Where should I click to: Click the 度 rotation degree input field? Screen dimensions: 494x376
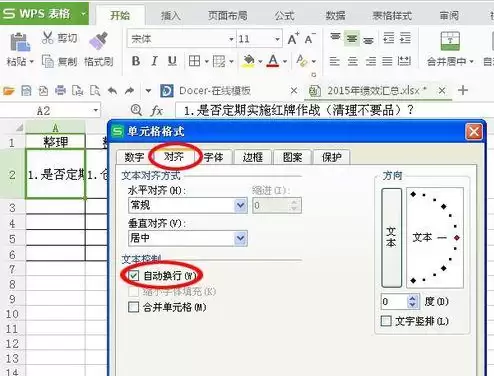click(x=395, y=302)
